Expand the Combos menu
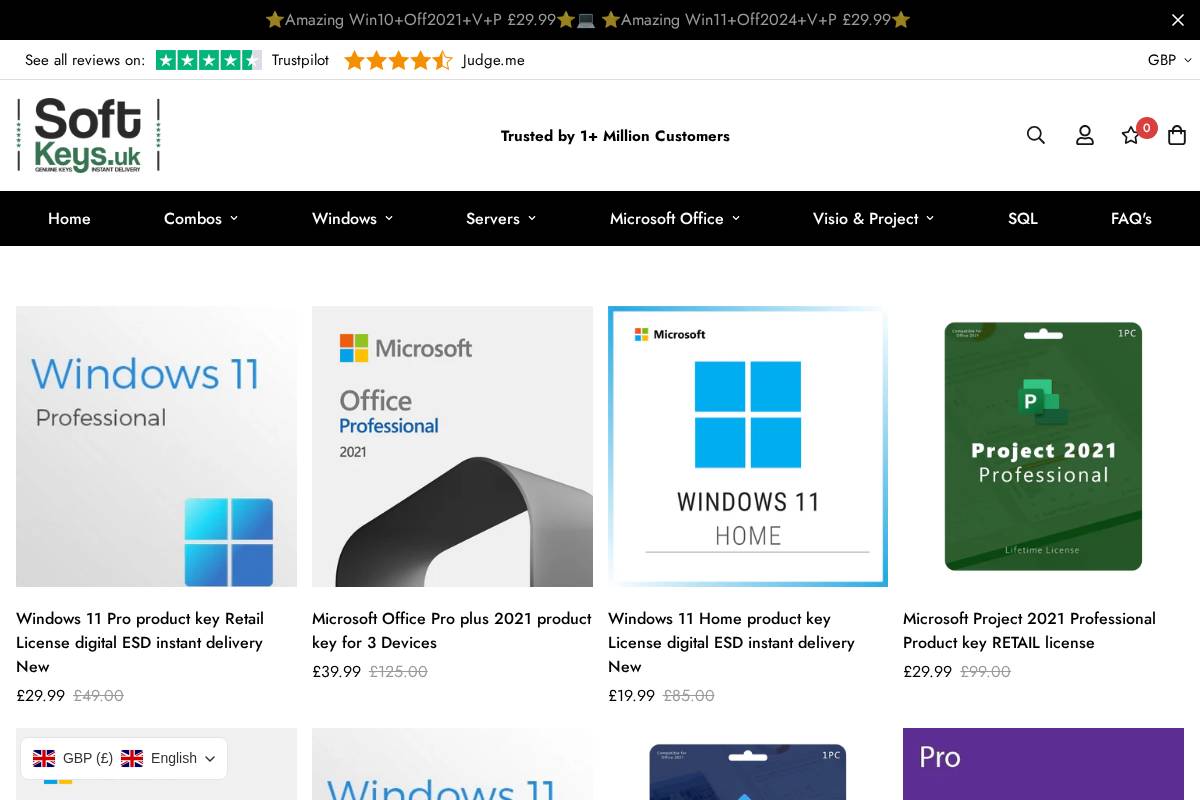This screenshot has width=1200, height=800. coord(201,218)
